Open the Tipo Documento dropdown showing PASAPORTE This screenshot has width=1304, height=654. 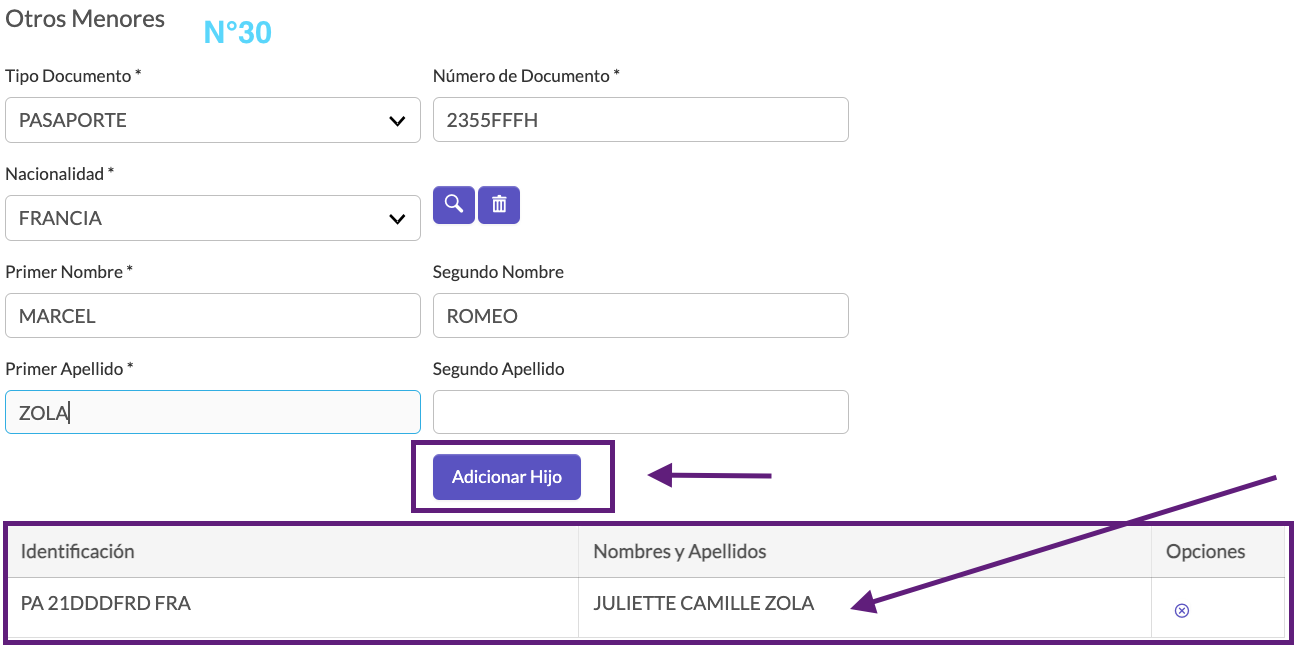pyautogui.click(x=213, y=120)
